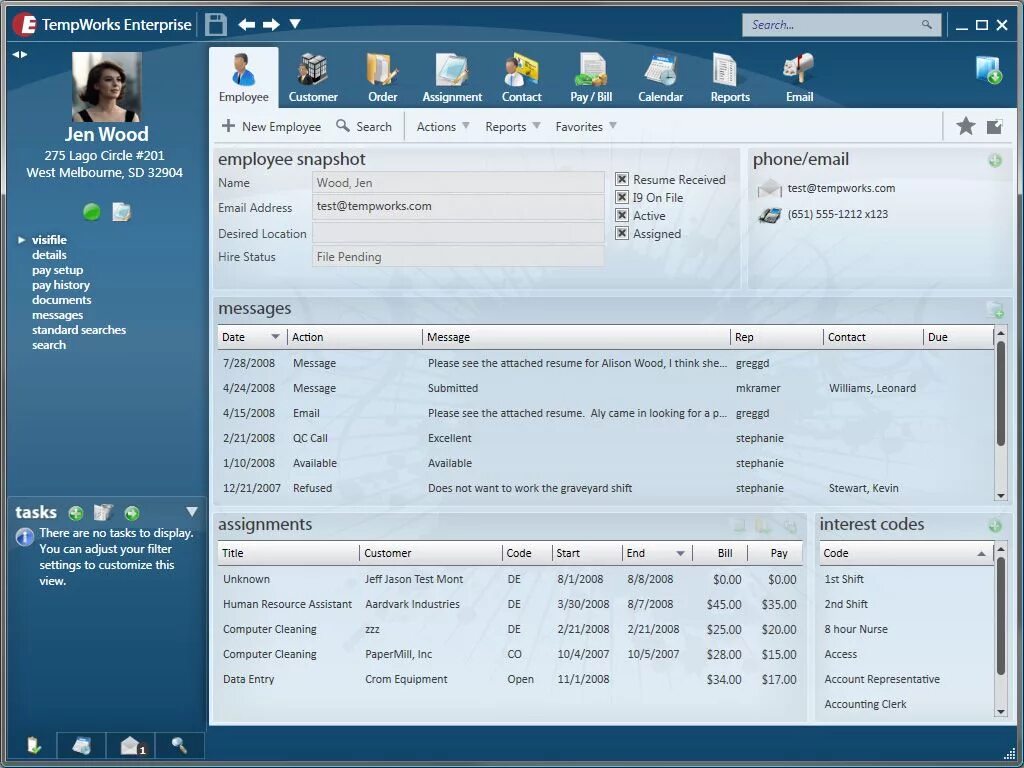Switch to the Contact tab
Image resolution: width=1024 pixels, height=768 pixels.
(521, 70)
